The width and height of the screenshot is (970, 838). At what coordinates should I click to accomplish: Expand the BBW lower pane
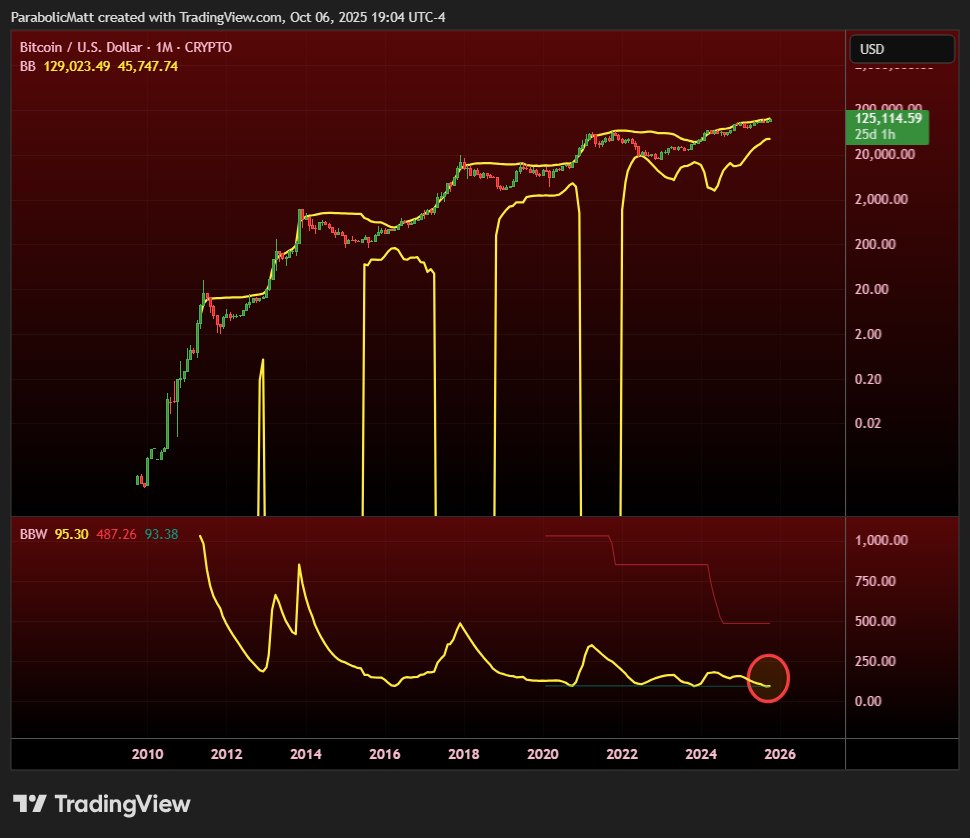pyautogui.click(x=485, y=517)
